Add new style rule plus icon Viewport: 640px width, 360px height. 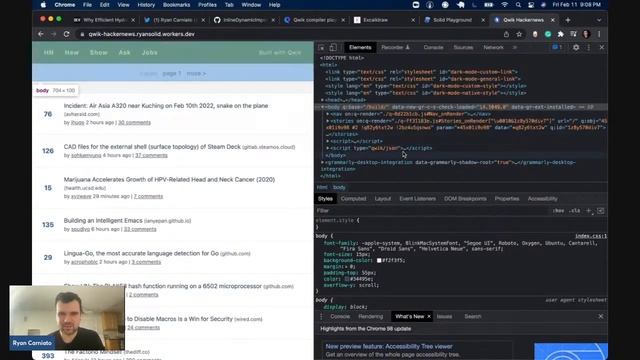(x=589, y=211)
